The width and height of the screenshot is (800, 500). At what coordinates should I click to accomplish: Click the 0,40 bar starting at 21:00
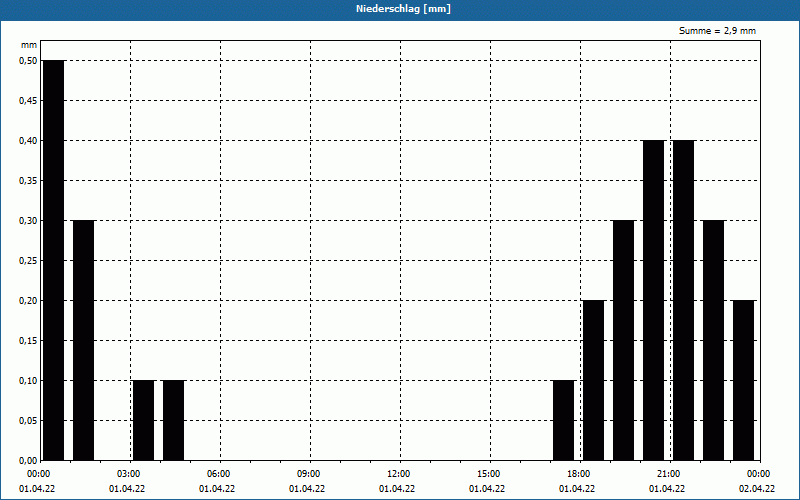[684, 301]
